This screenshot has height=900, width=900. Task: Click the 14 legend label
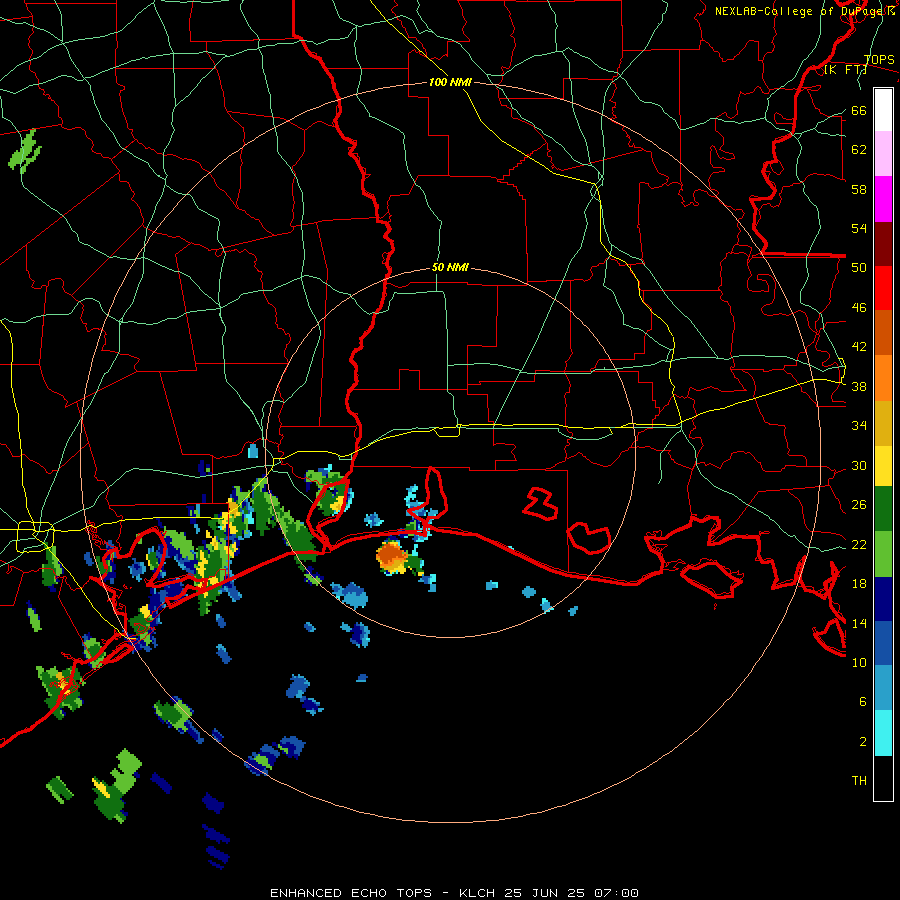point(859,623)
